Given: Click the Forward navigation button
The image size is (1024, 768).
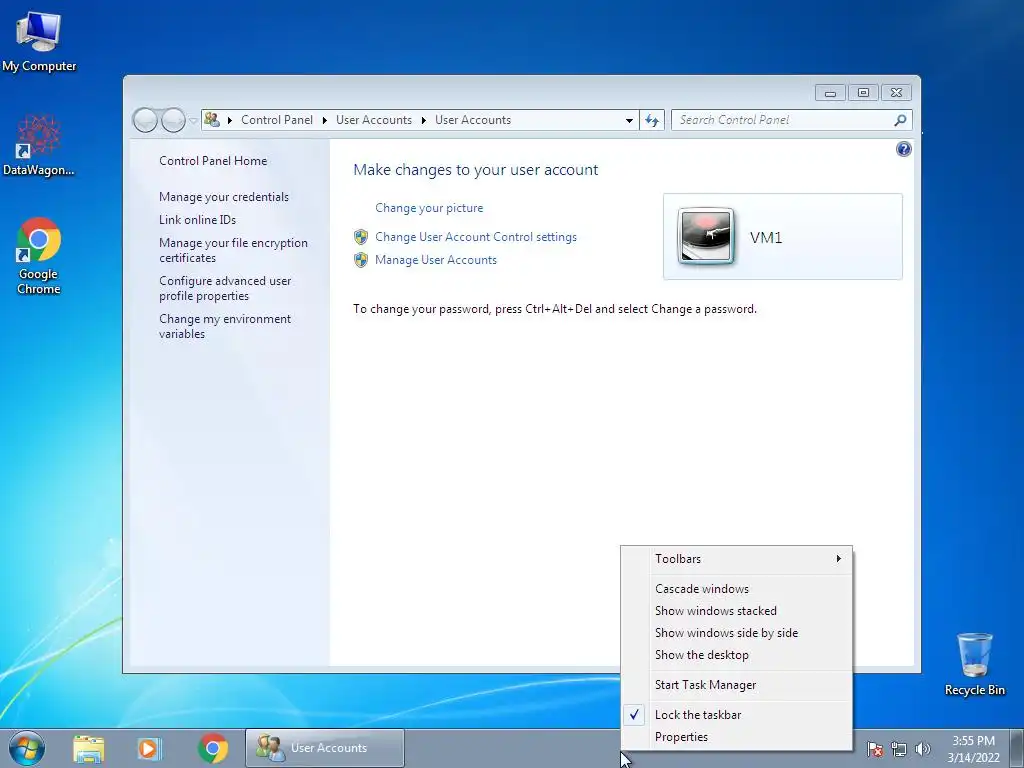Looking at the screenshot, I should coord(173,120).
